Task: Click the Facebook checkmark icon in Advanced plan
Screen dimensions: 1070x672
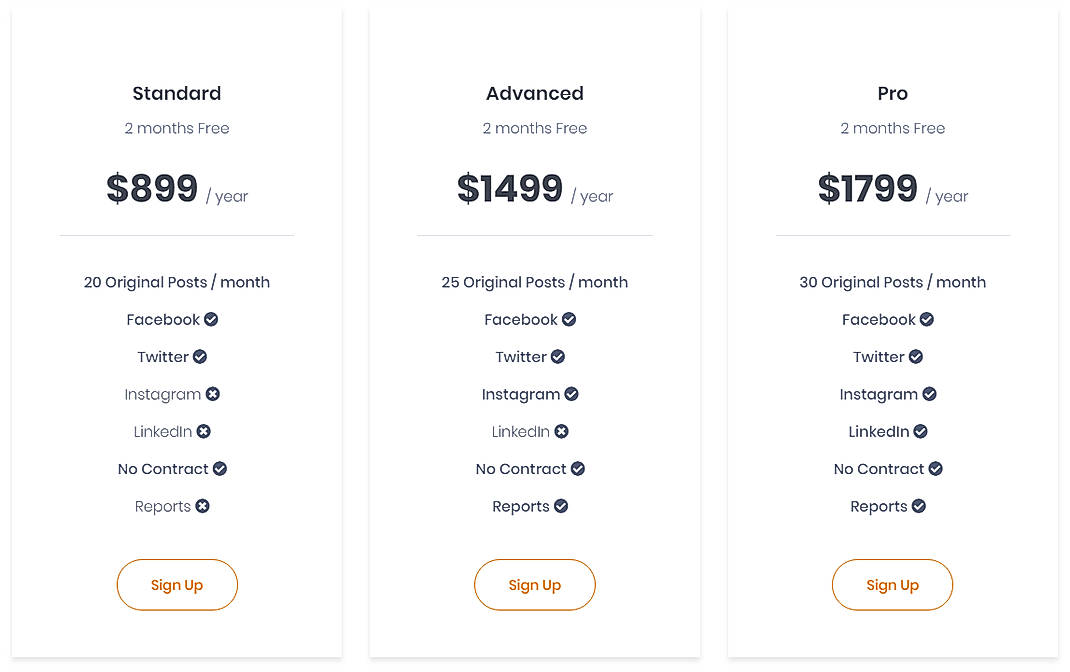Action: [x=568, y=319]
